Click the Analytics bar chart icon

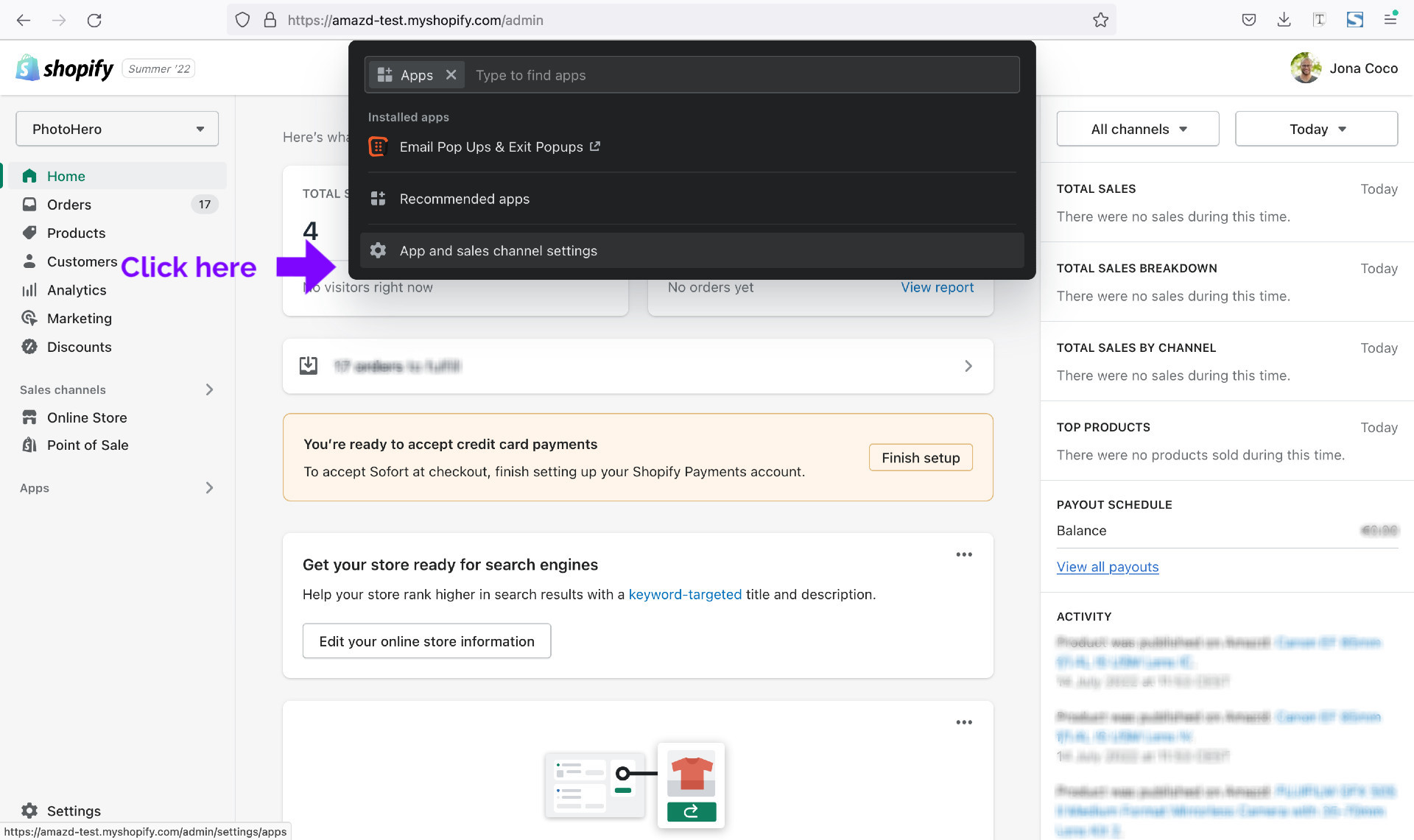point(29,289)
